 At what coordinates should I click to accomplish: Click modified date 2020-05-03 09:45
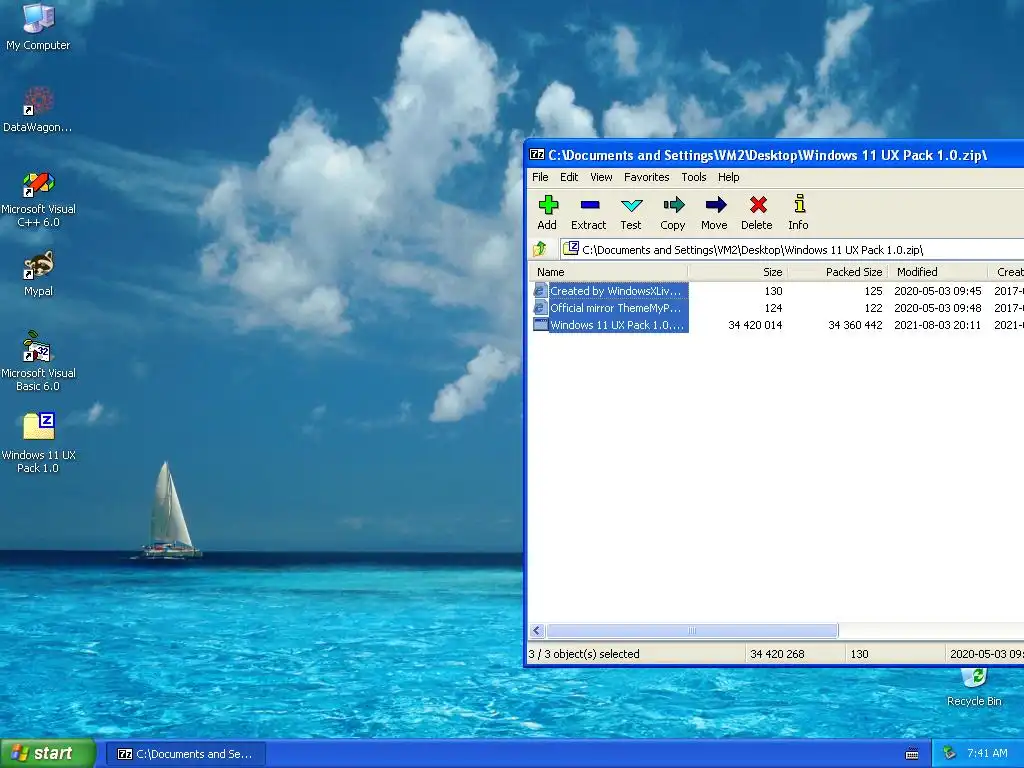[937, 291]
